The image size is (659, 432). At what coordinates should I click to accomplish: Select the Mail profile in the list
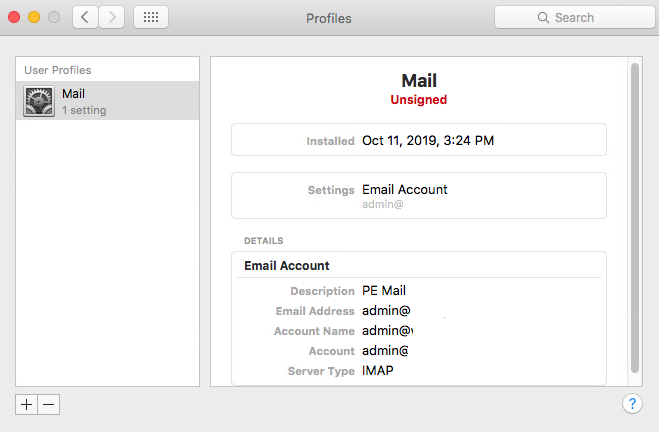coord(108,101)
